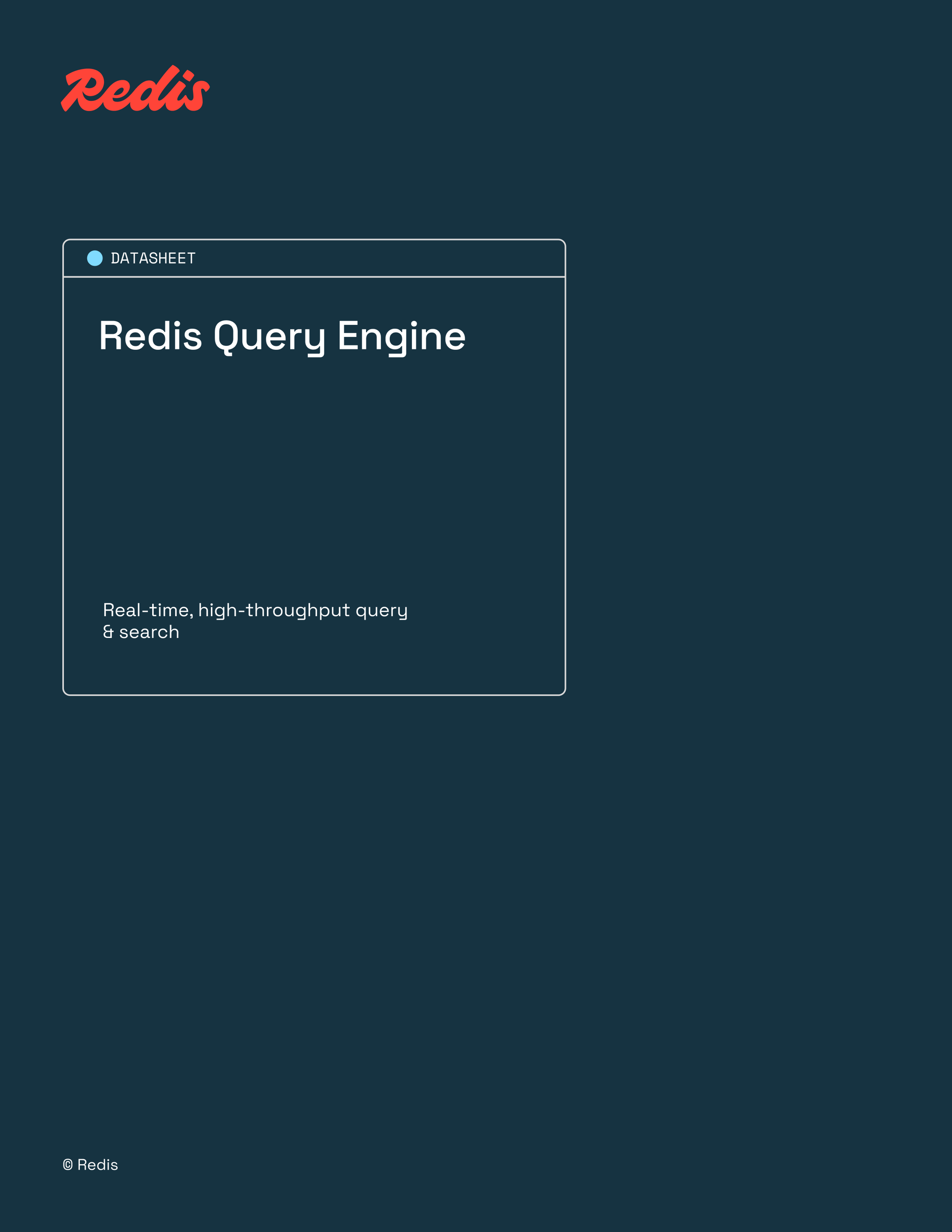Click the copyright symbol in the footer

click(x=68, y=1165)
